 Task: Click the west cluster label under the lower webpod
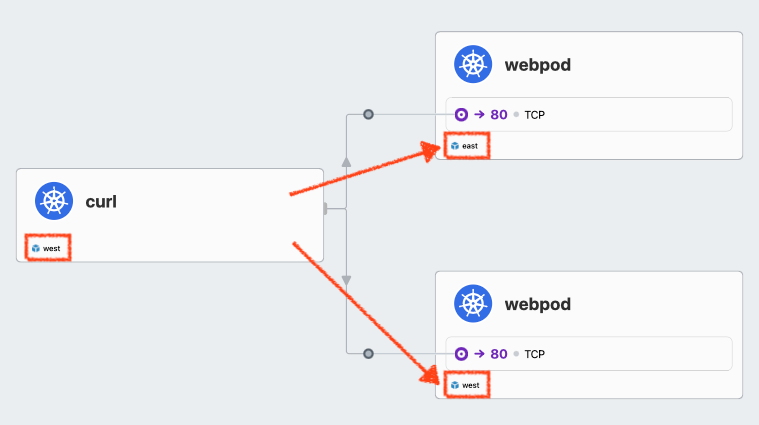471,385
